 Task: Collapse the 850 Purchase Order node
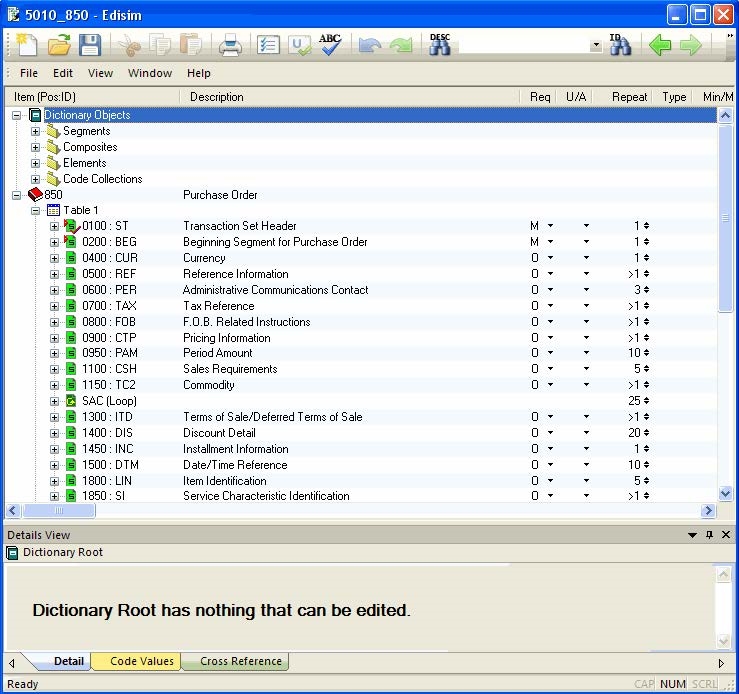[17, 195]
